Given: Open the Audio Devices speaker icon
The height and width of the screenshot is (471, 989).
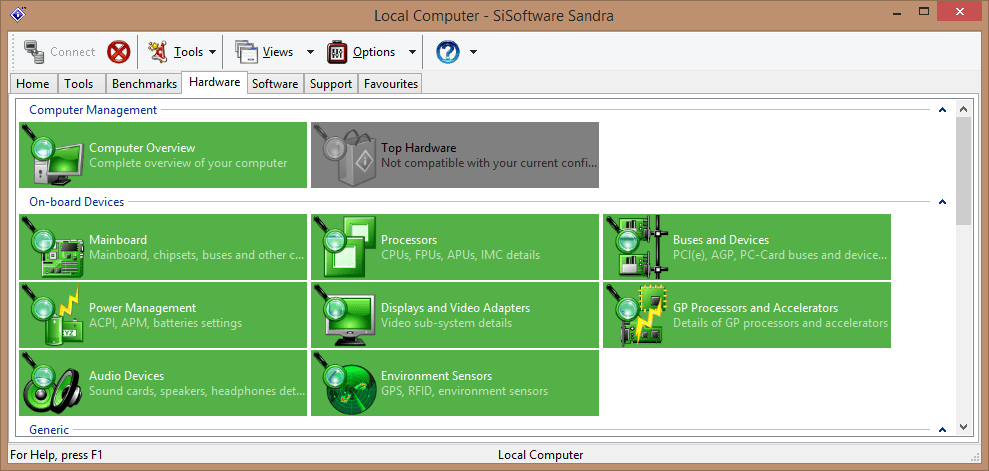Looking at the screenshot, I should click(52, 383).
